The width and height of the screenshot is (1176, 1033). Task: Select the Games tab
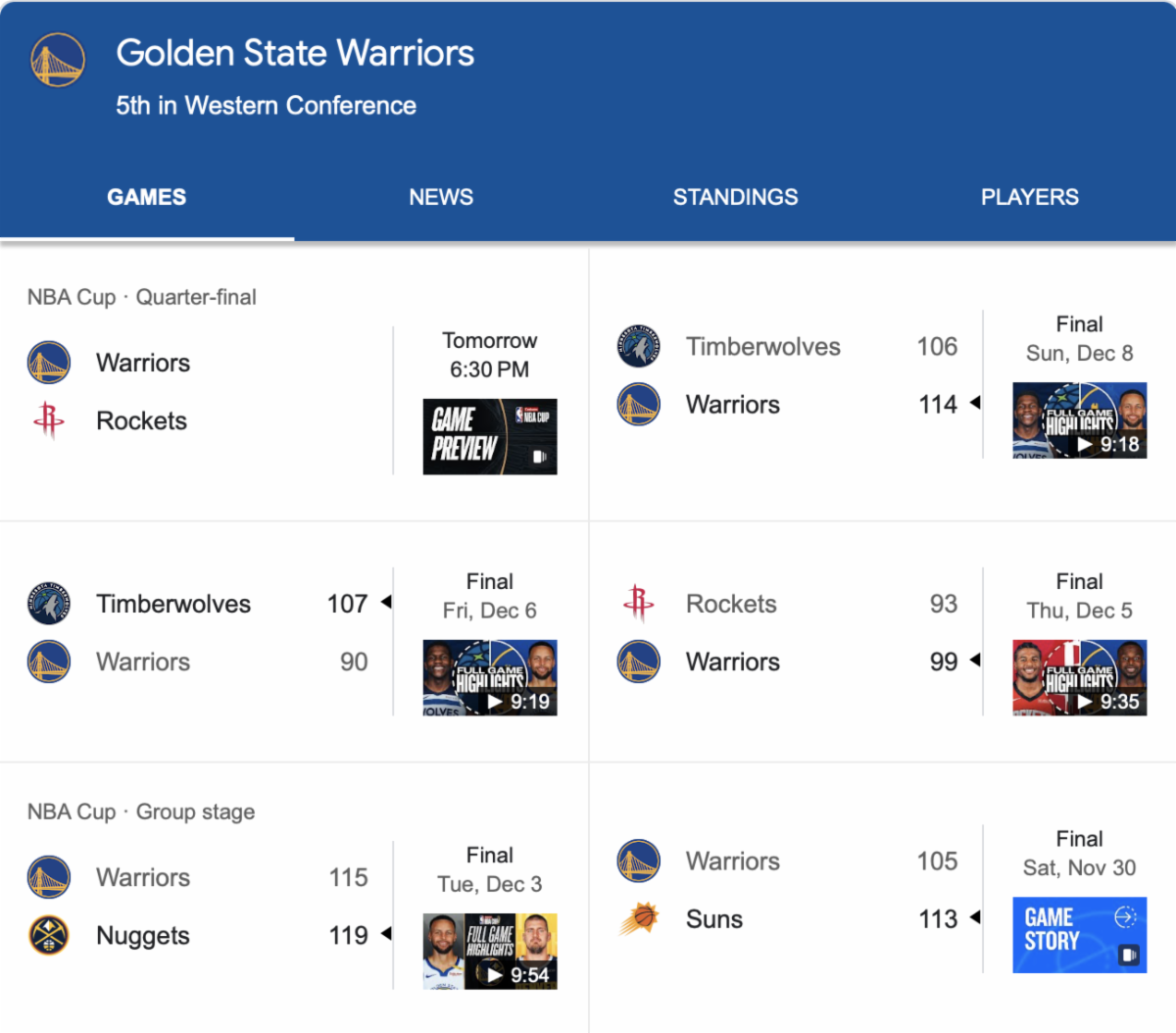click(147, 197)
